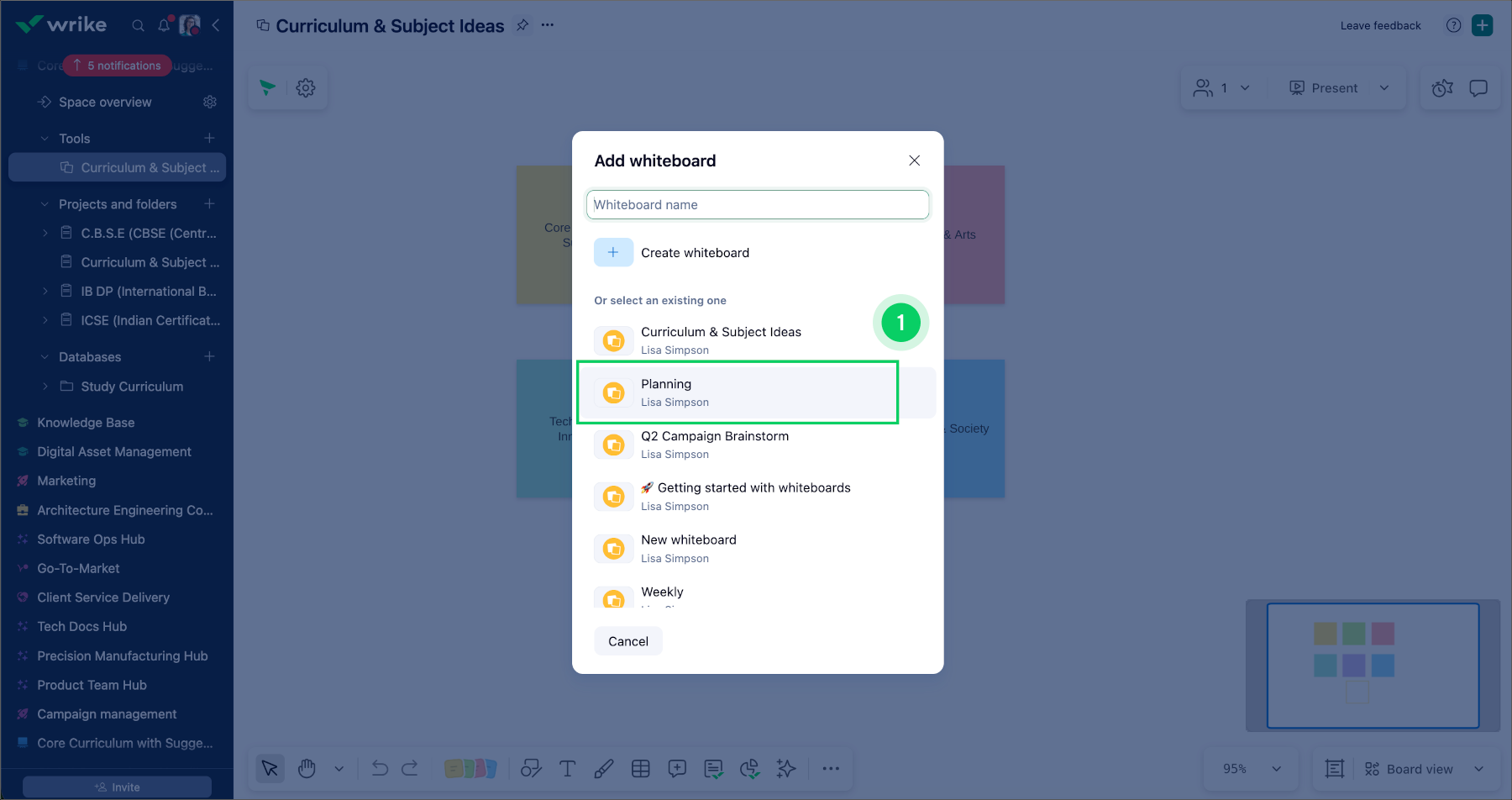Open Space overview
Viewport: 1512px width, 800px height.
tap(105, 102)
